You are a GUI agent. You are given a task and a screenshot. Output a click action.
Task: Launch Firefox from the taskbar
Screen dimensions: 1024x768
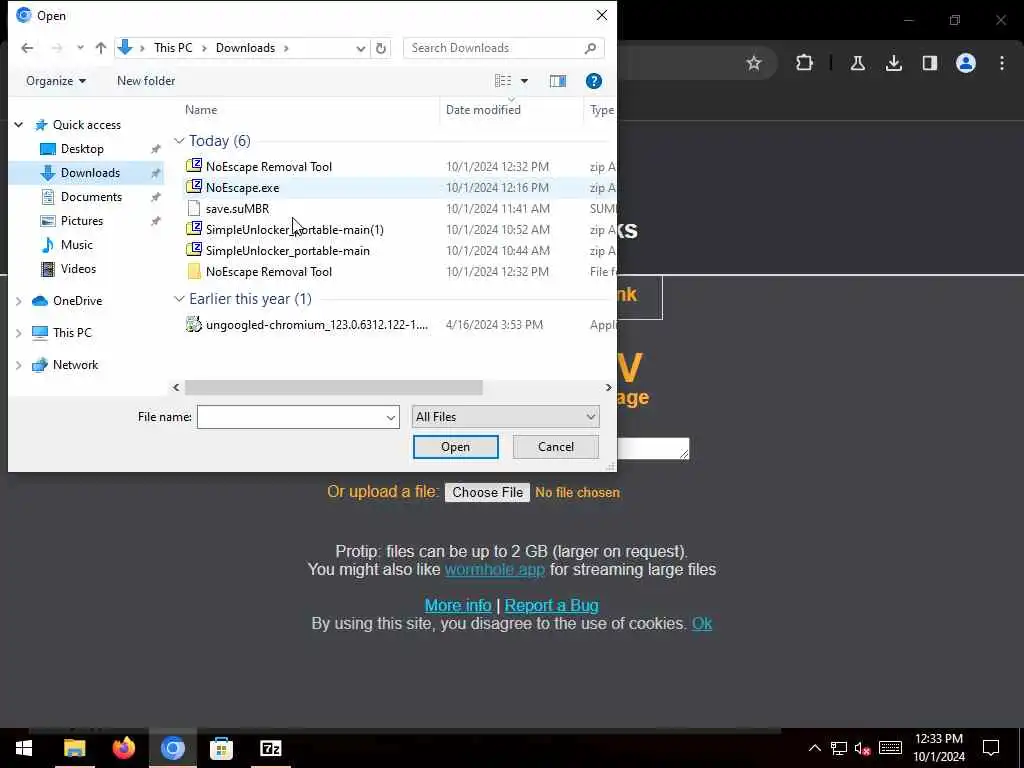pos(123,748)
